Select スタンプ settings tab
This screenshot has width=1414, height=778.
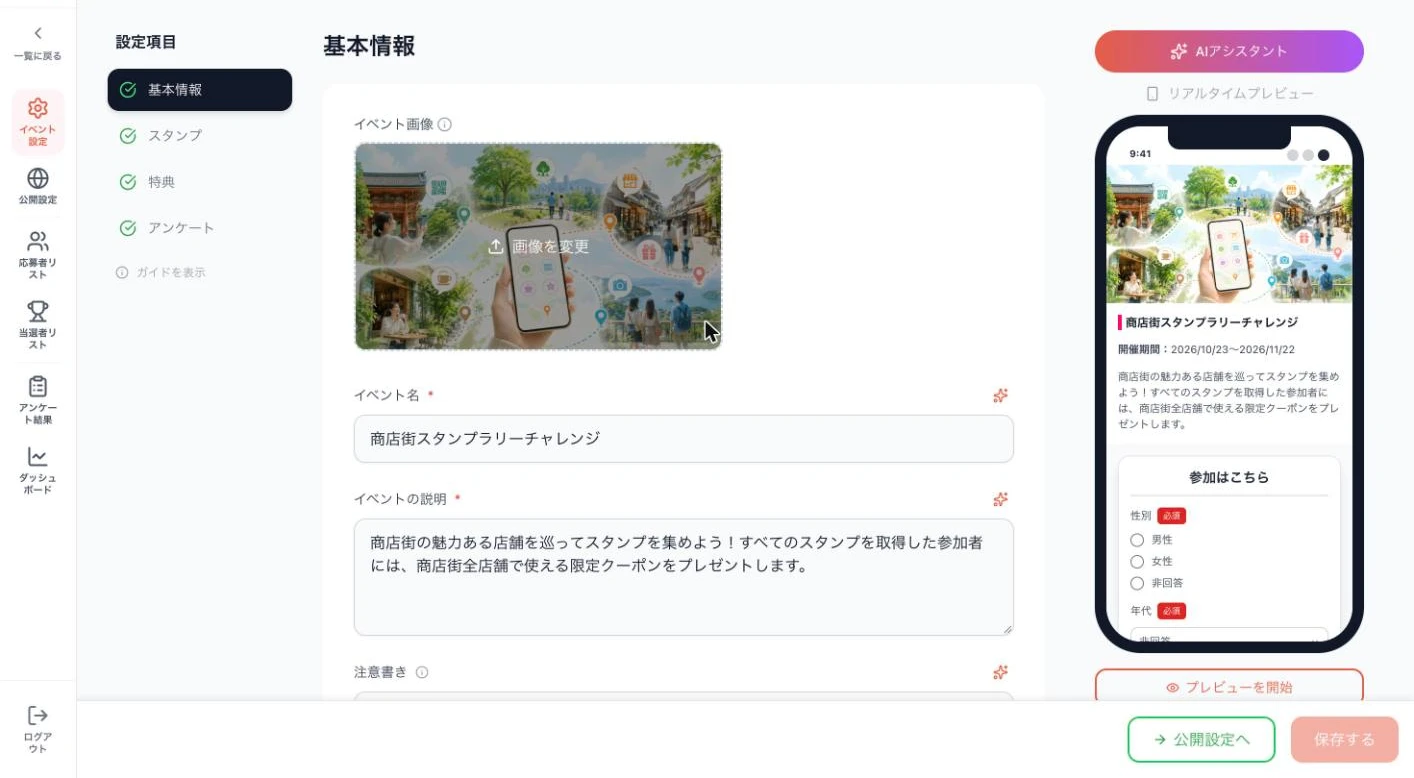200,136
